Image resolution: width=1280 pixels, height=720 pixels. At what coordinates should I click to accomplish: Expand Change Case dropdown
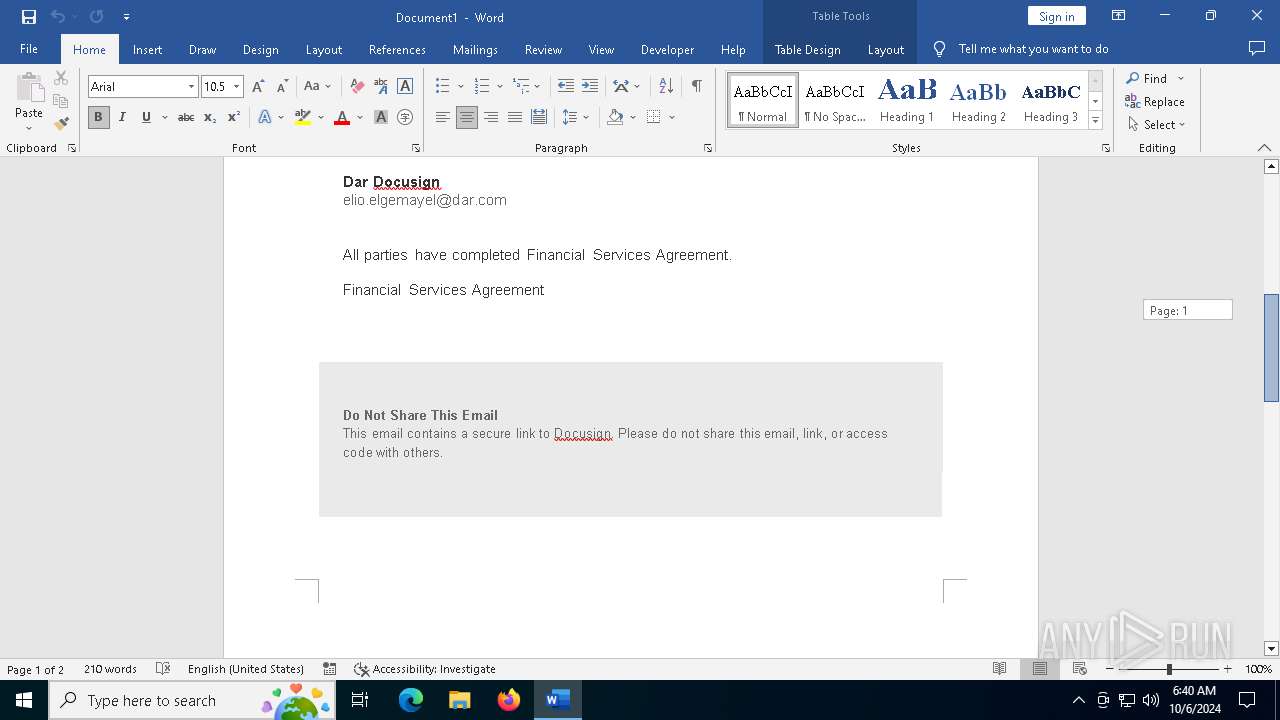[328, 87]
